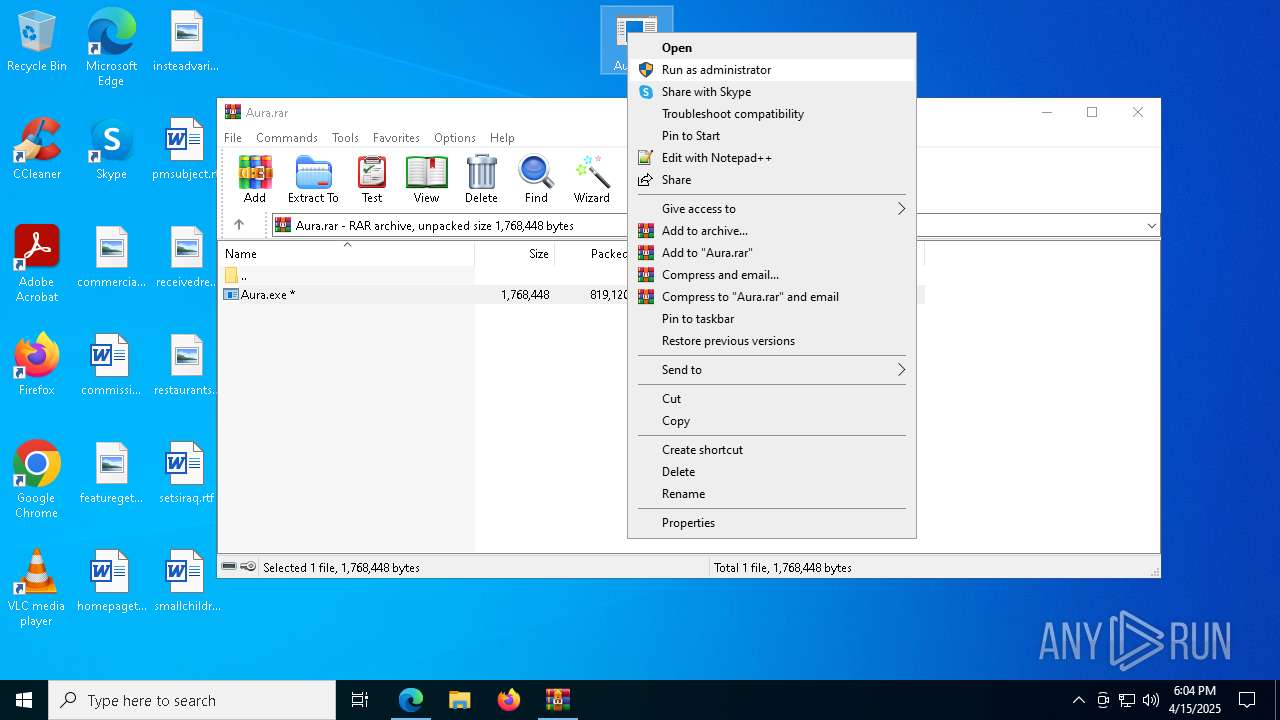Choose Add to "Aura.rar" entry
1280x720 pixels.
pos(771,253)
